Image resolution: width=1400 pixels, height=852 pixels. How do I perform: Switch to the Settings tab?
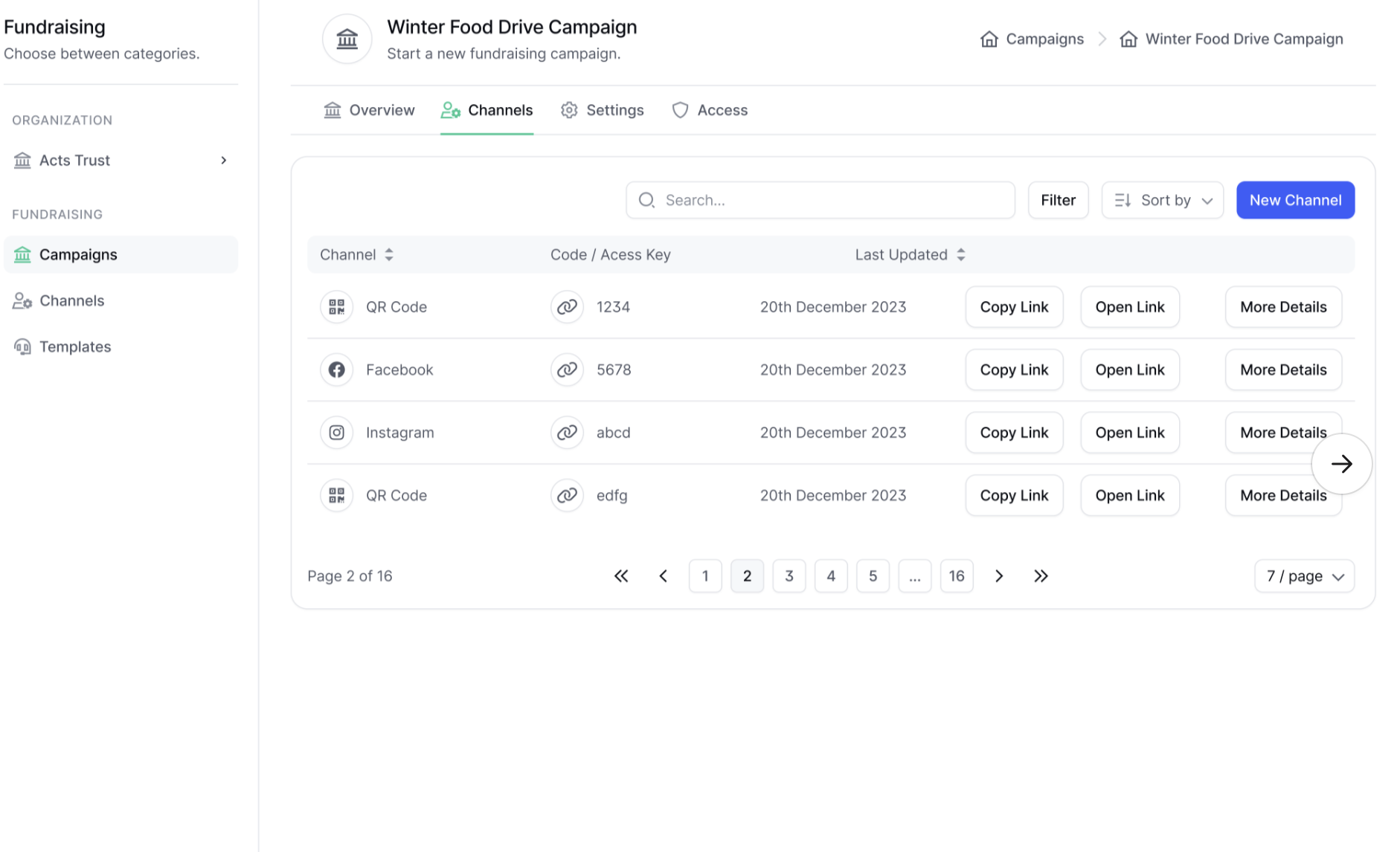coord(603,110)
